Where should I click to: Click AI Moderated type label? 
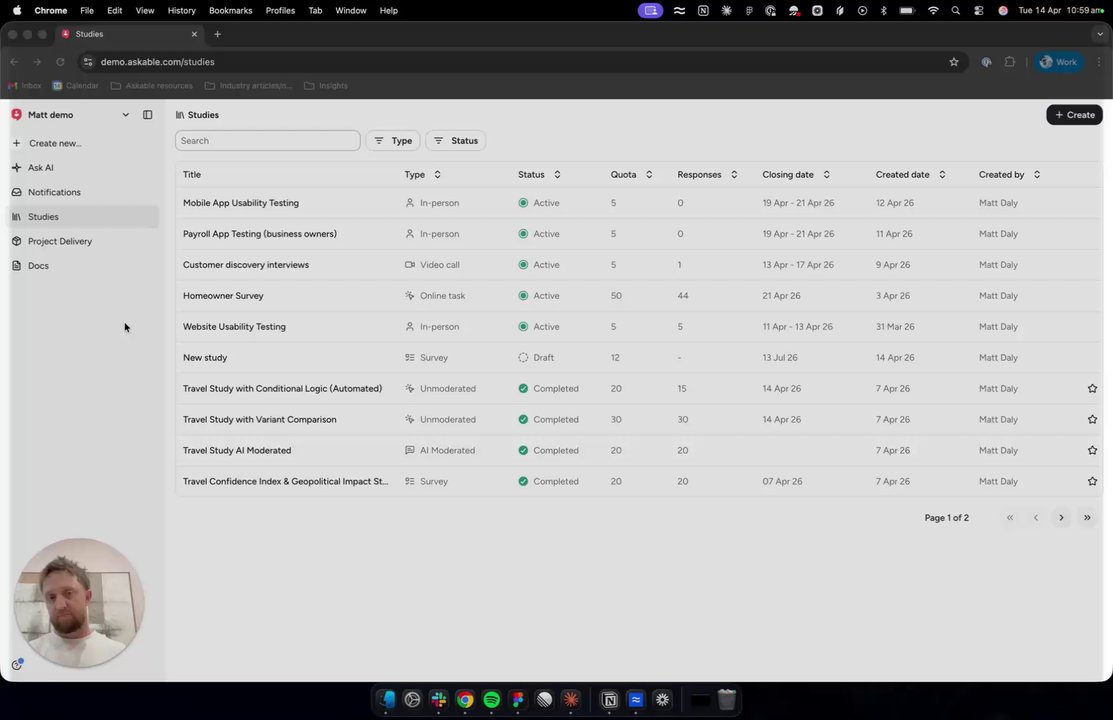[439, 450]
